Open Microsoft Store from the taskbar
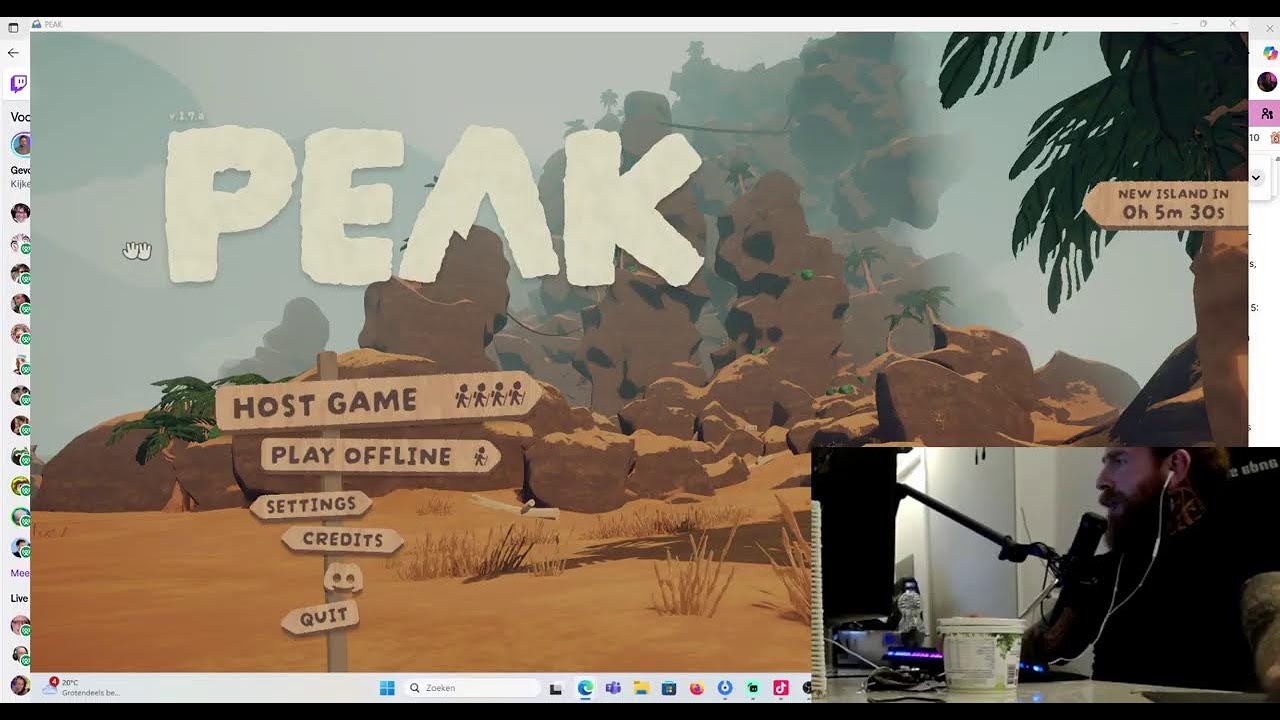The image size is (1280, 720). tap(669, 688)
